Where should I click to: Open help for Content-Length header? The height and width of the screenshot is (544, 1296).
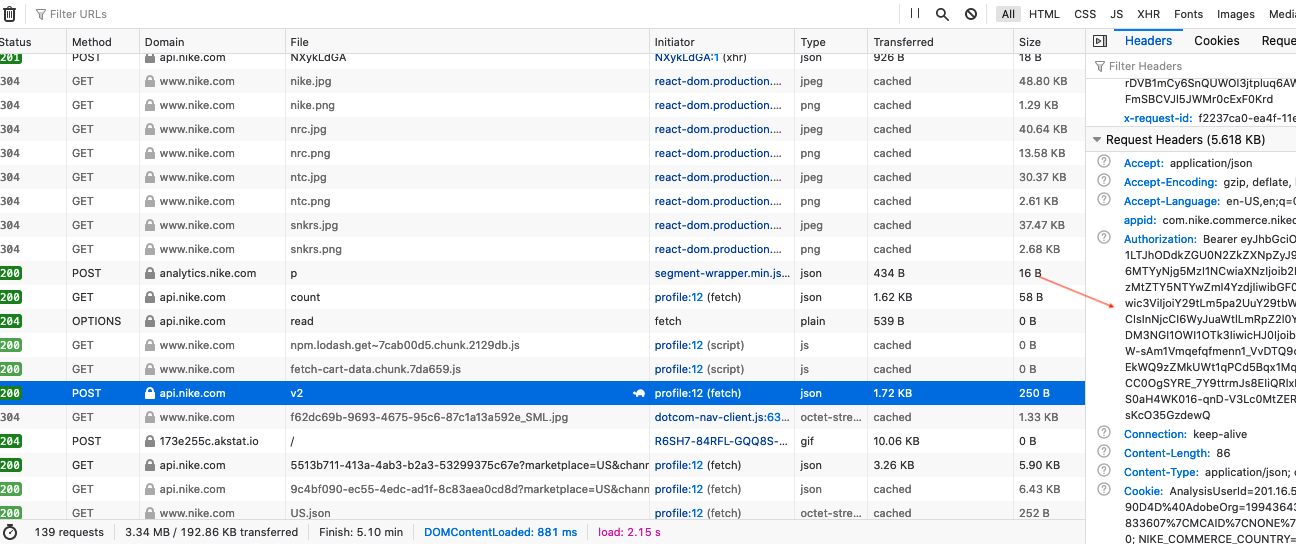(1104, 452)
